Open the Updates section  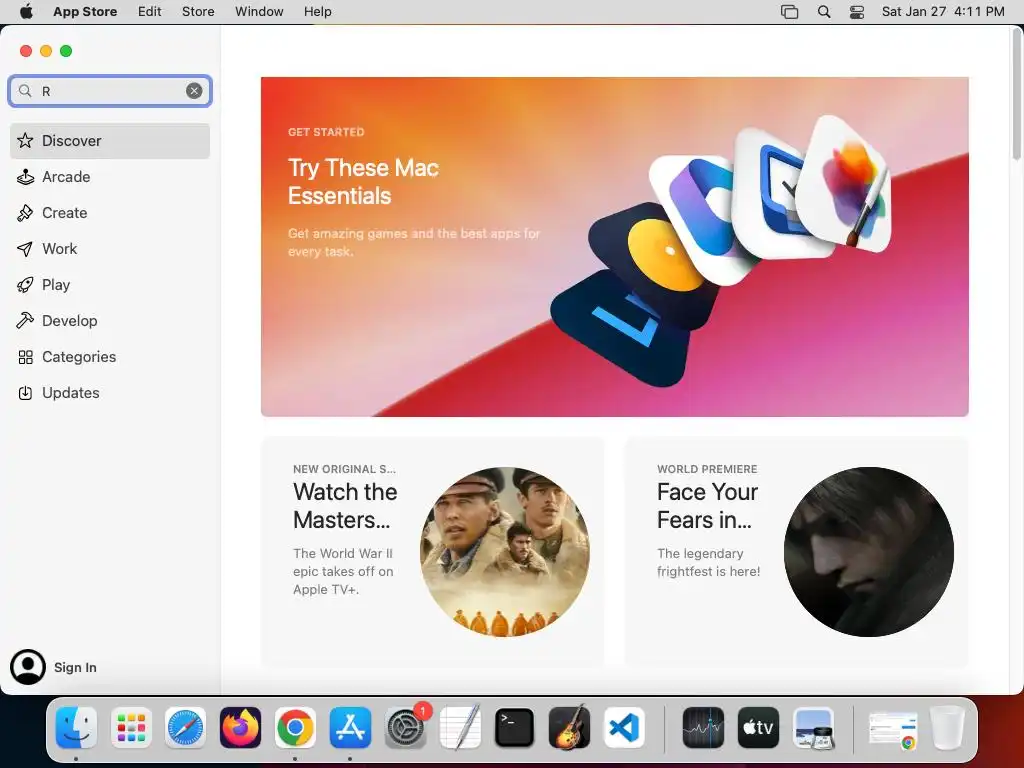coord(110,392)
